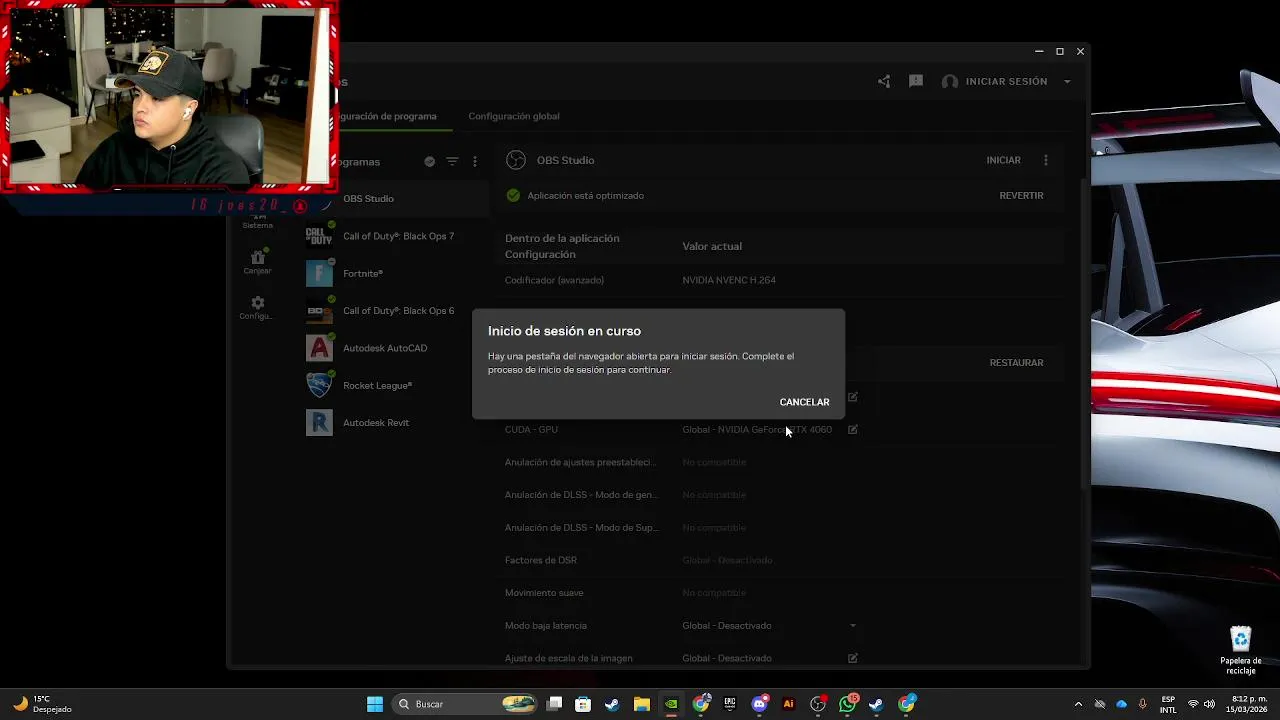Click CANCELAR in the login dialog
The height and width of the screenshot is (720, 1280).
click(x=804, y=402)
